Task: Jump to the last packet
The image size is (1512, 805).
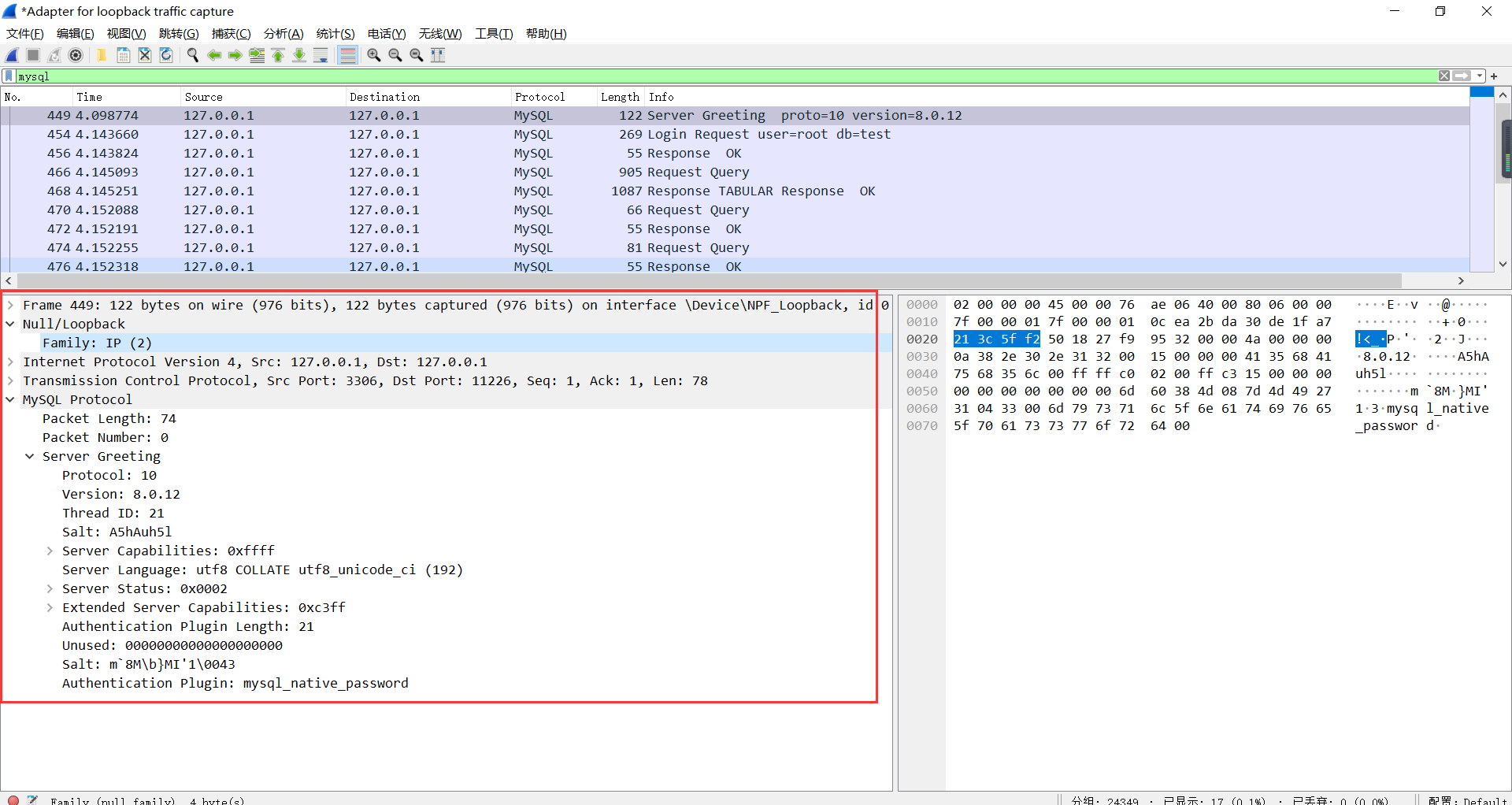Action: (x=299, y=55)
